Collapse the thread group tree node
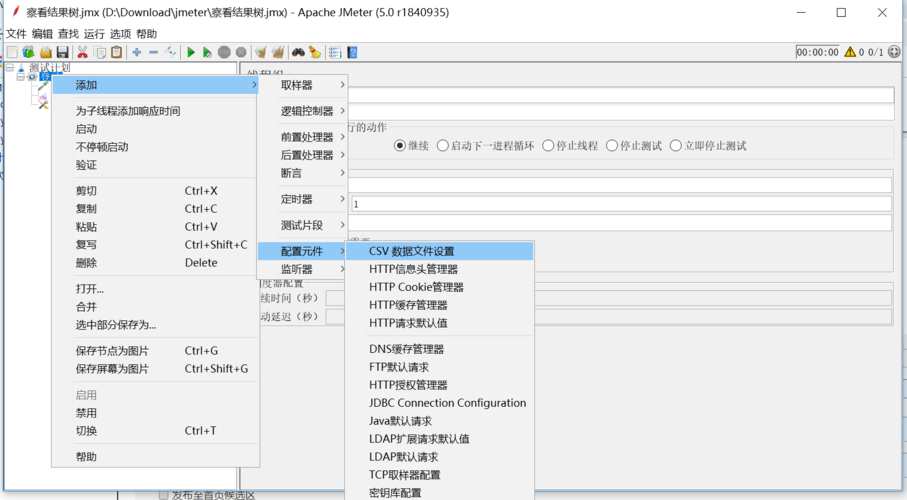Image resolution: width=907 pixels, height=500 pixels. click(21, 77)
